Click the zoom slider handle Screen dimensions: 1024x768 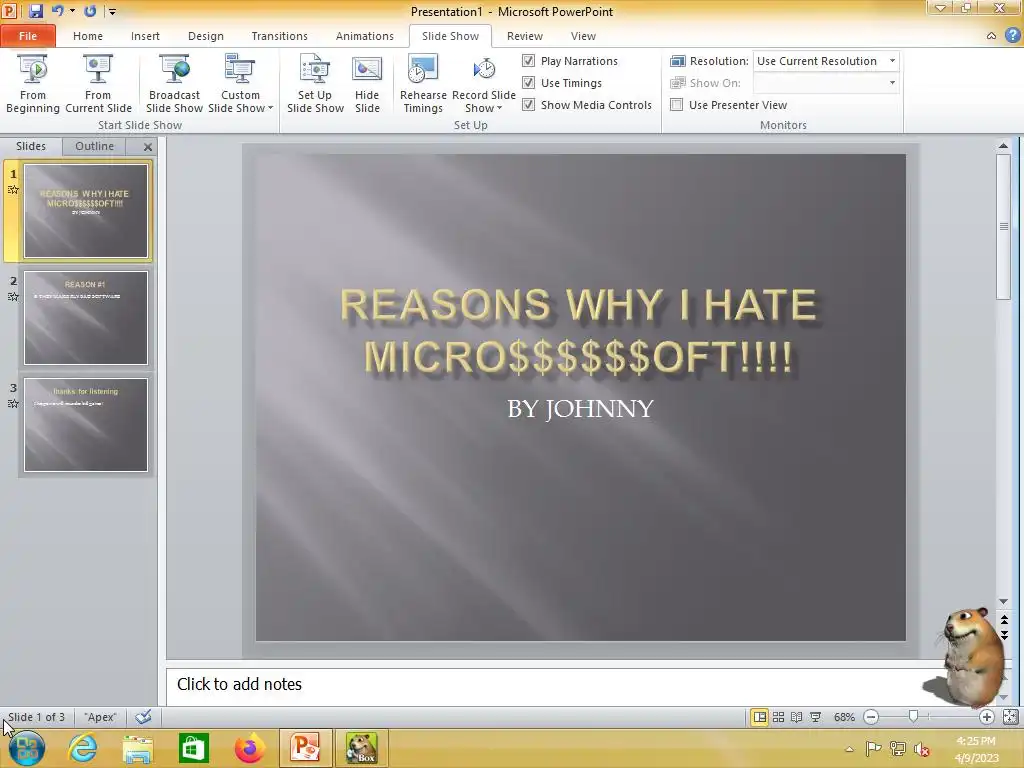(914, 717)
